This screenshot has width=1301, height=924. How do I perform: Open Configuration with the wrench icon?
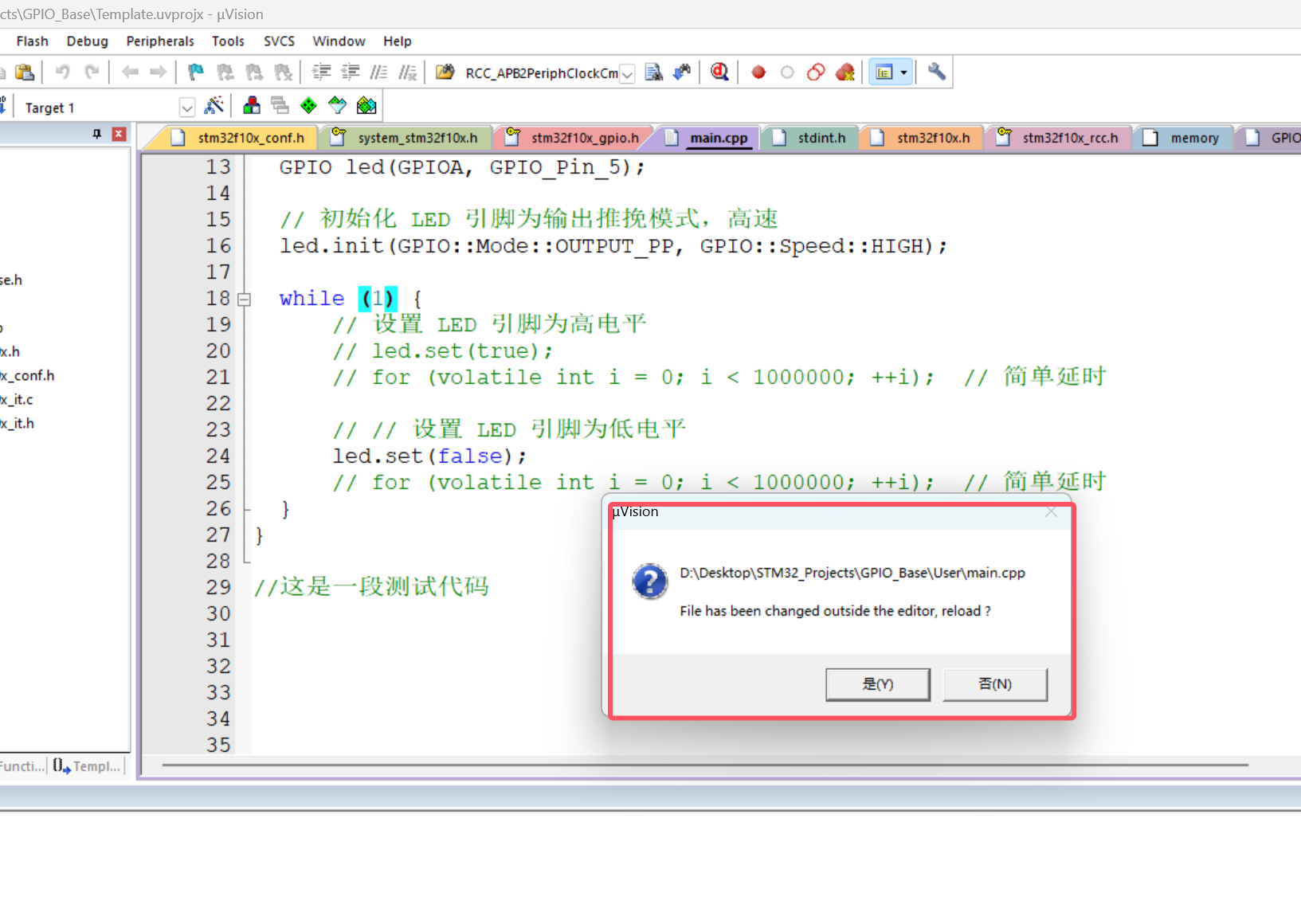[937, 72]
